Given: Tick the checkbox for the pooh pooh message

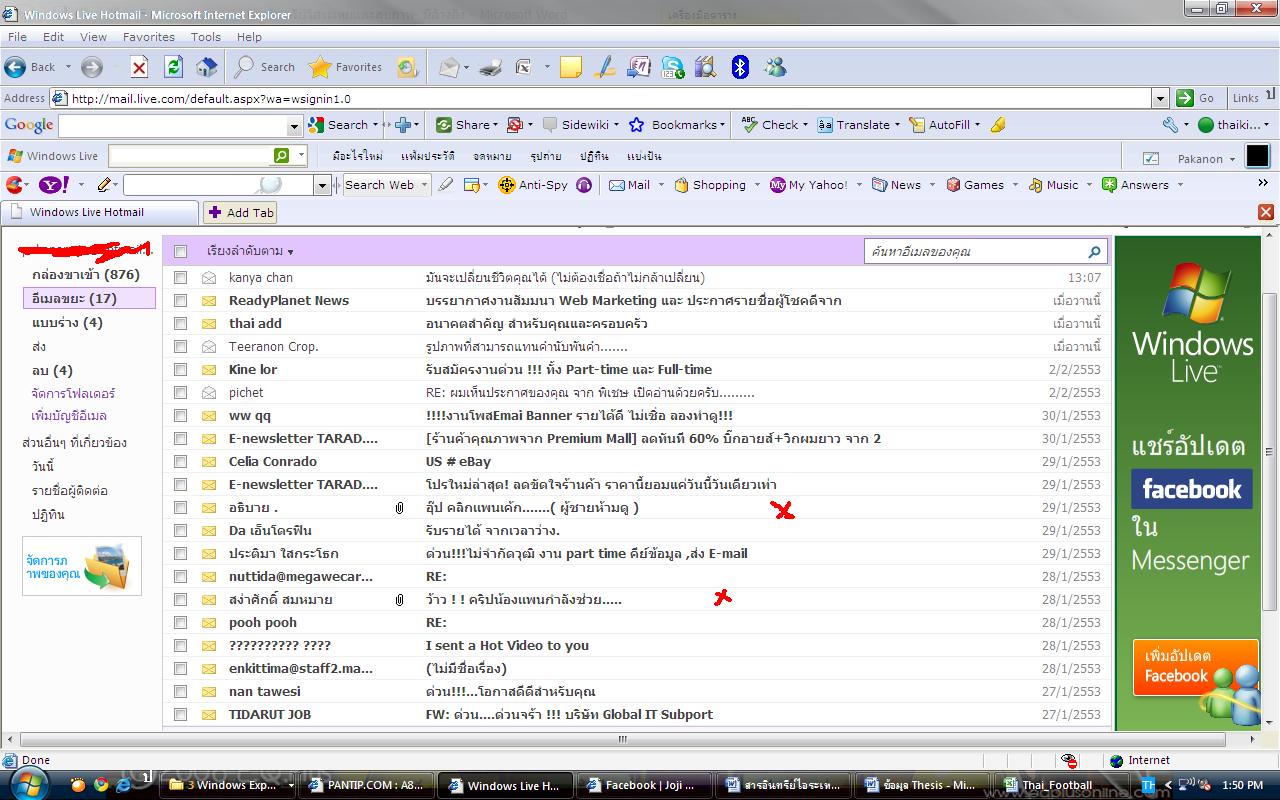Looking at the screenshot, I should coord(181,623).
